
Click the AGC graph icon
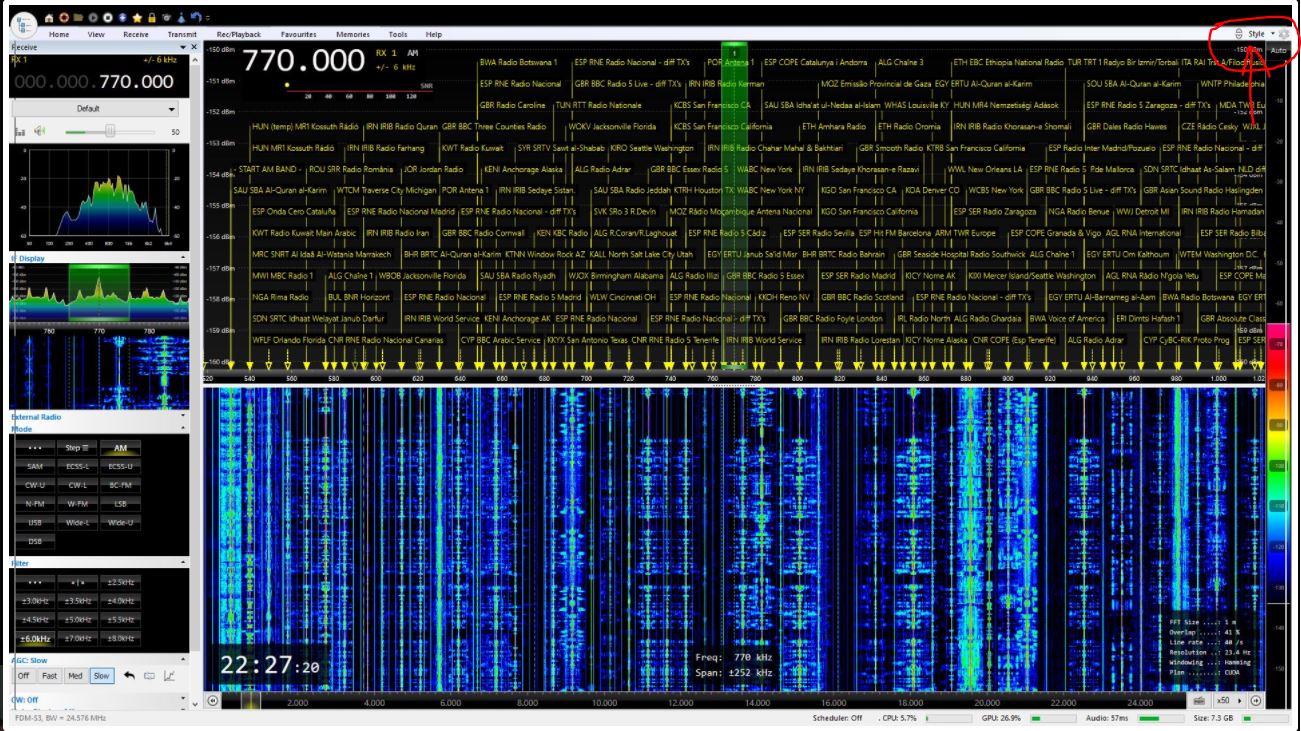point(169,676)
